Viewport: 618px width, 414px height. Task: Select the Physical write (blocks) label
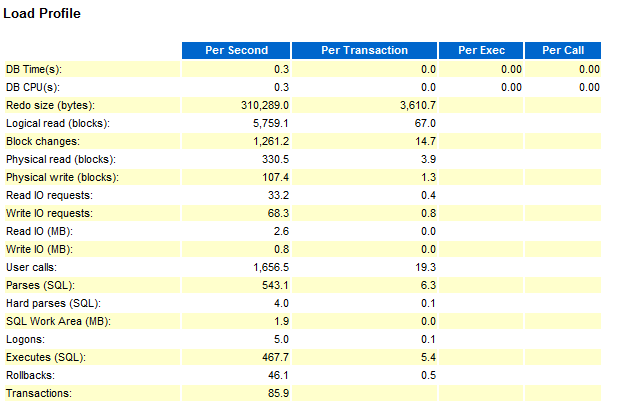coord(62,178)
